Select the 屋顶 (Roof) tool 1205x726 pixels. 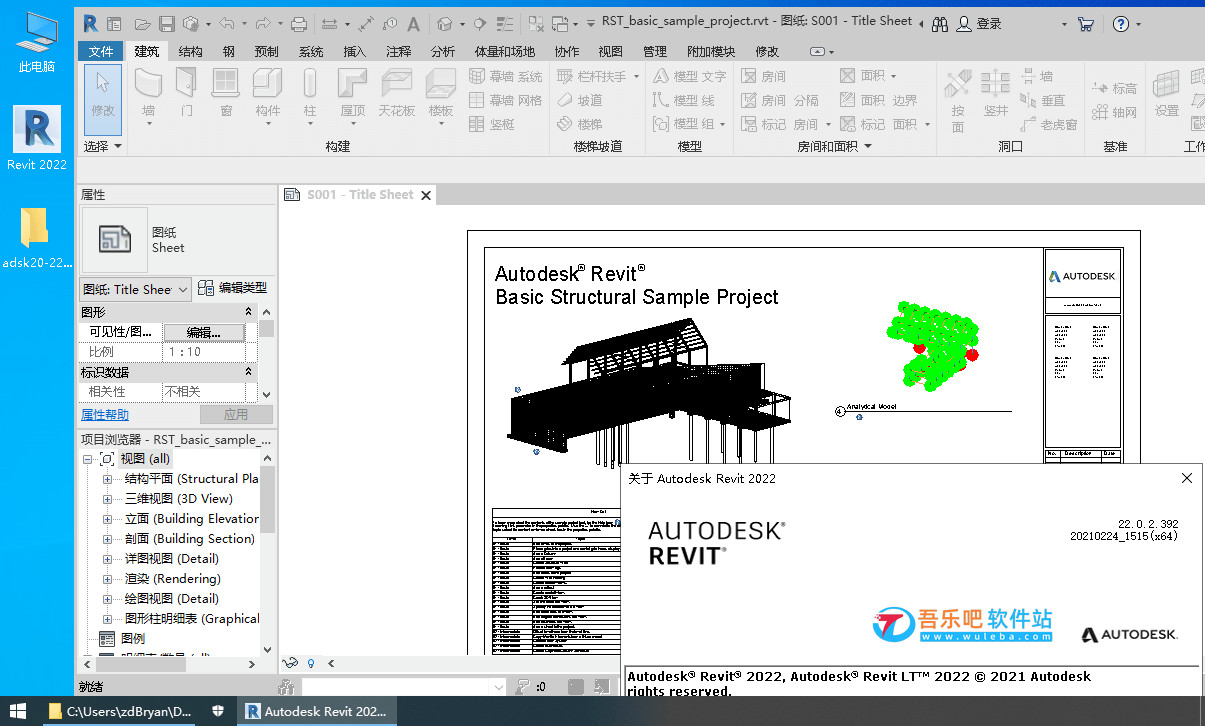352,92
